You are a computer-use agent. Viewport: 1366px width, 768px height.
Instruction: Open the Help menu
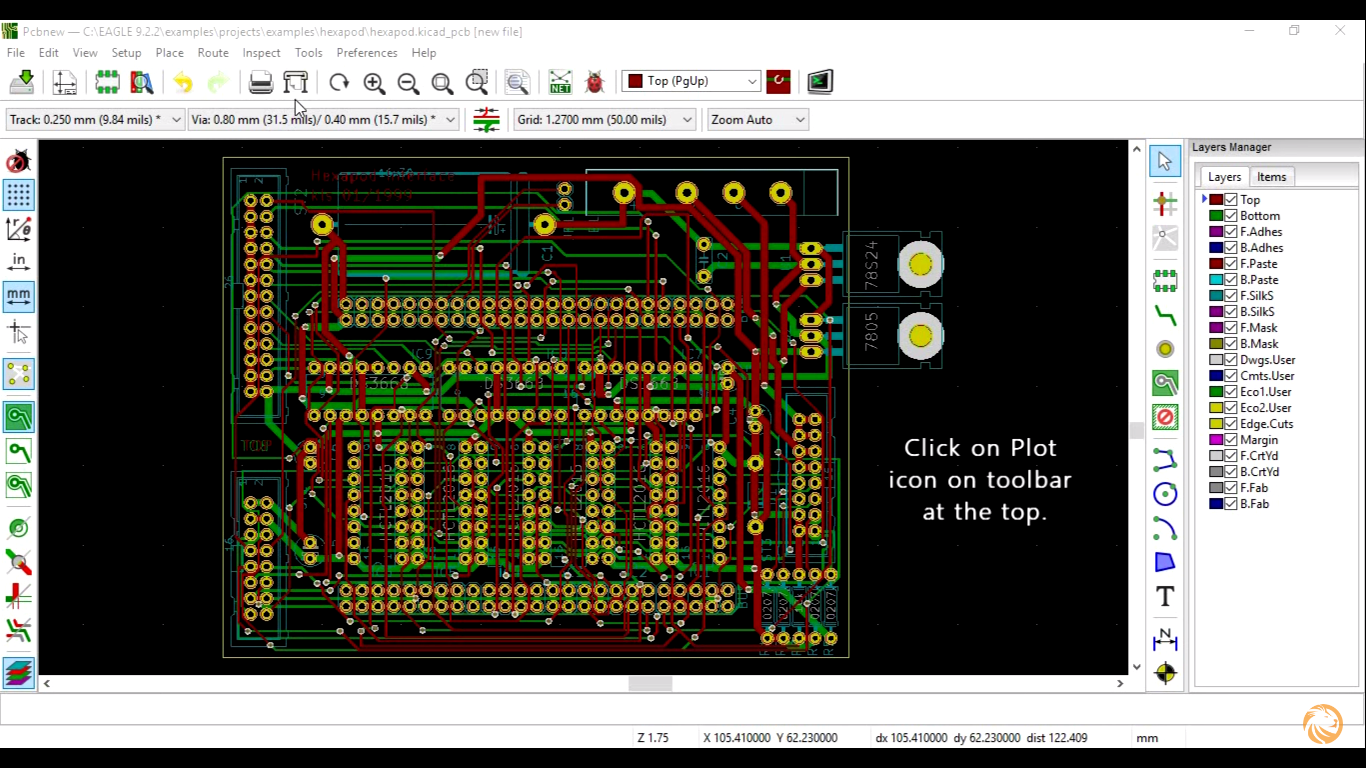pos(424,53)
